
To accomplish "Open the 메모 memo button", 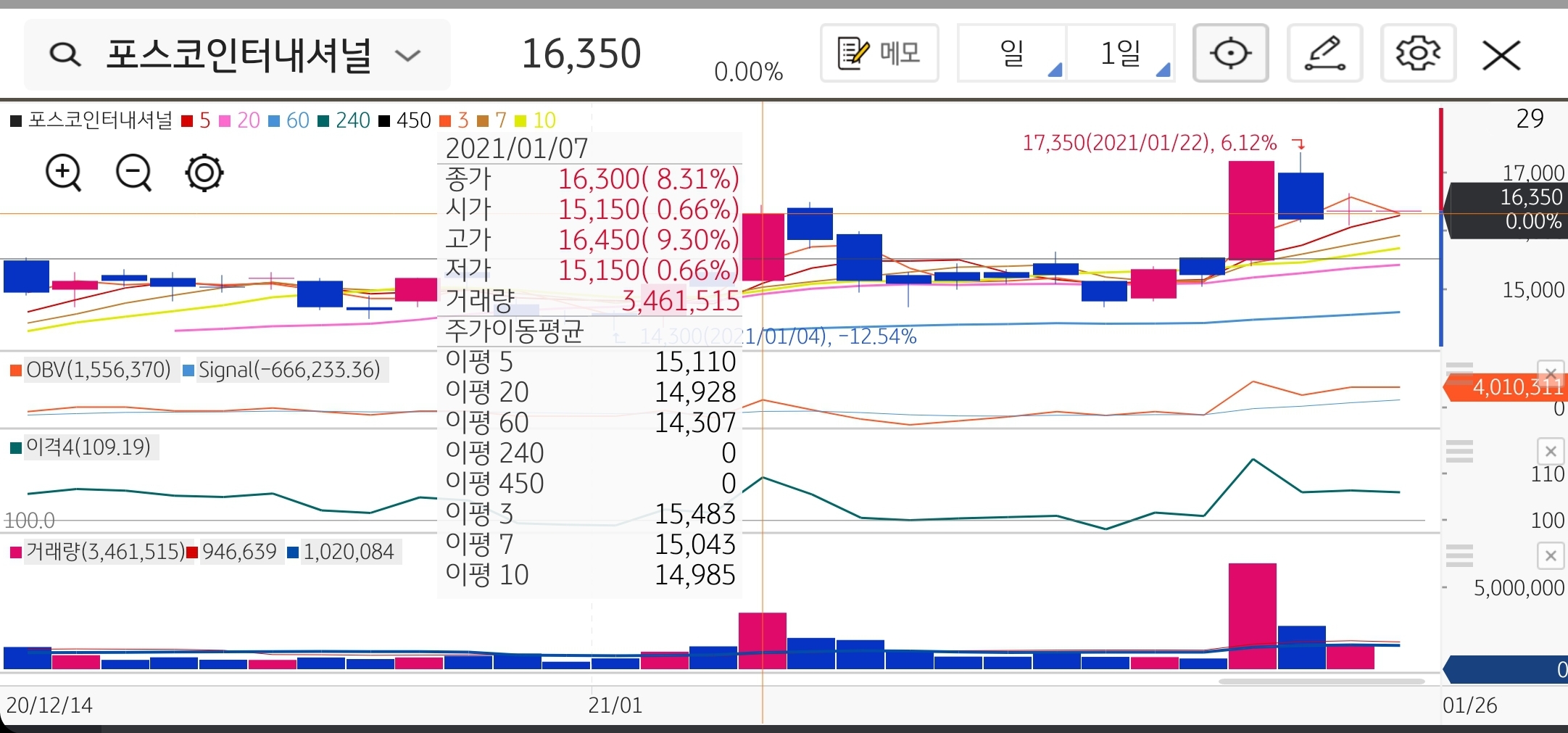I will click(879, 53).
